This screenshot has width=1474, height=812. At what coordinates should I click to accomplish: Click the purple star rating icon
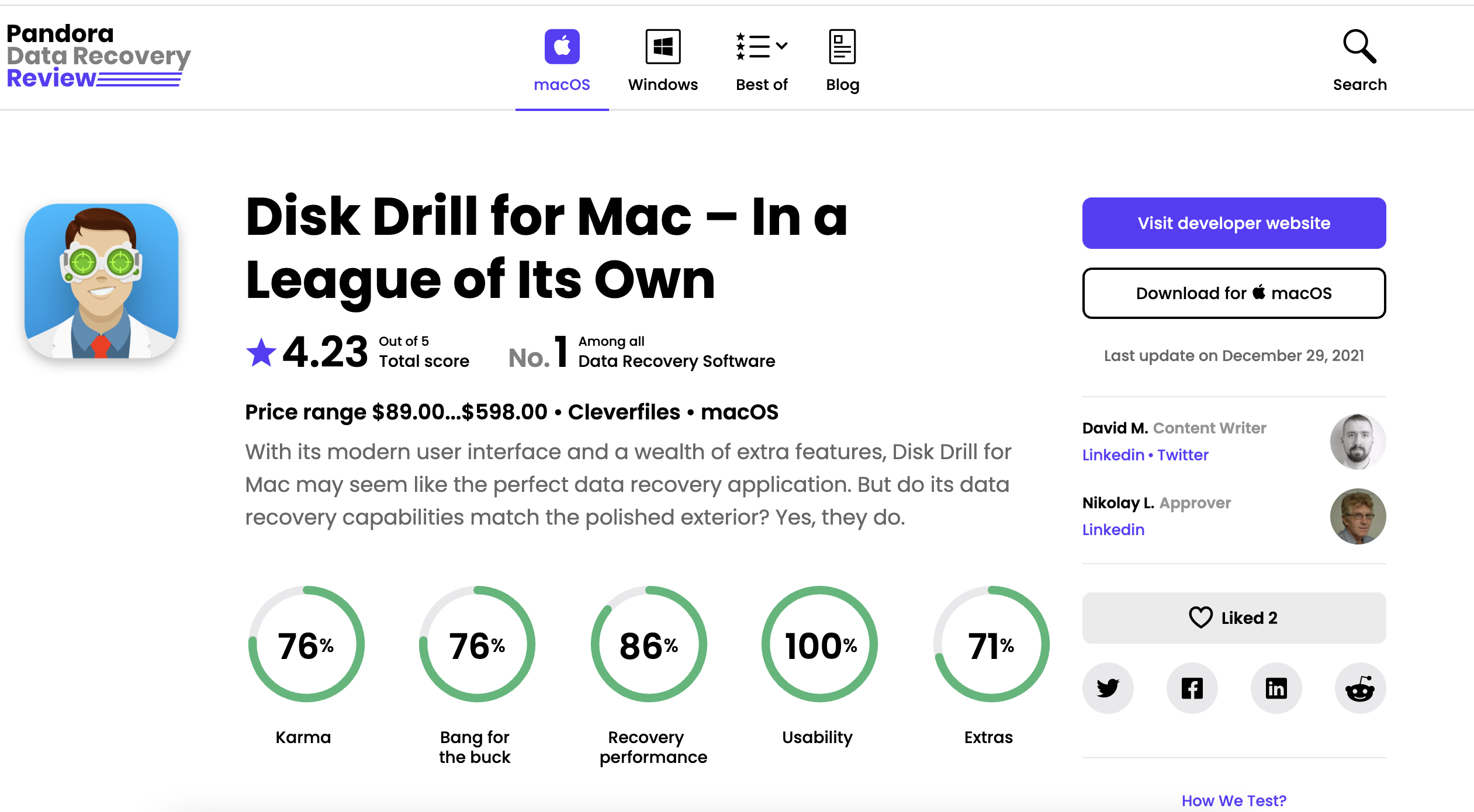tap(261, 353)
